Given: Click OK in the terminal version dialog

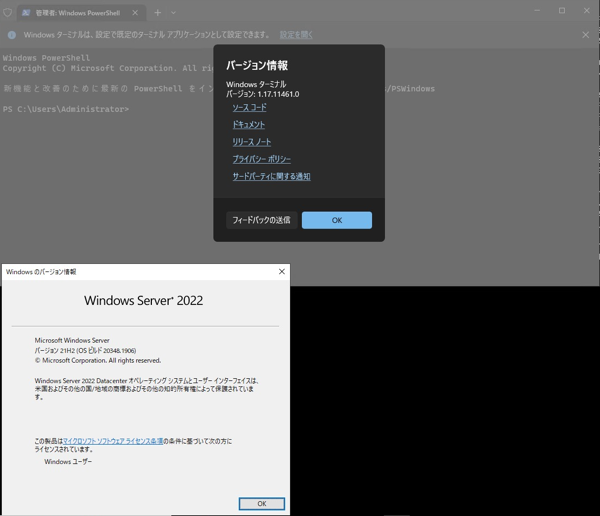Looking at the screenshot, I should tap(337, 220).
